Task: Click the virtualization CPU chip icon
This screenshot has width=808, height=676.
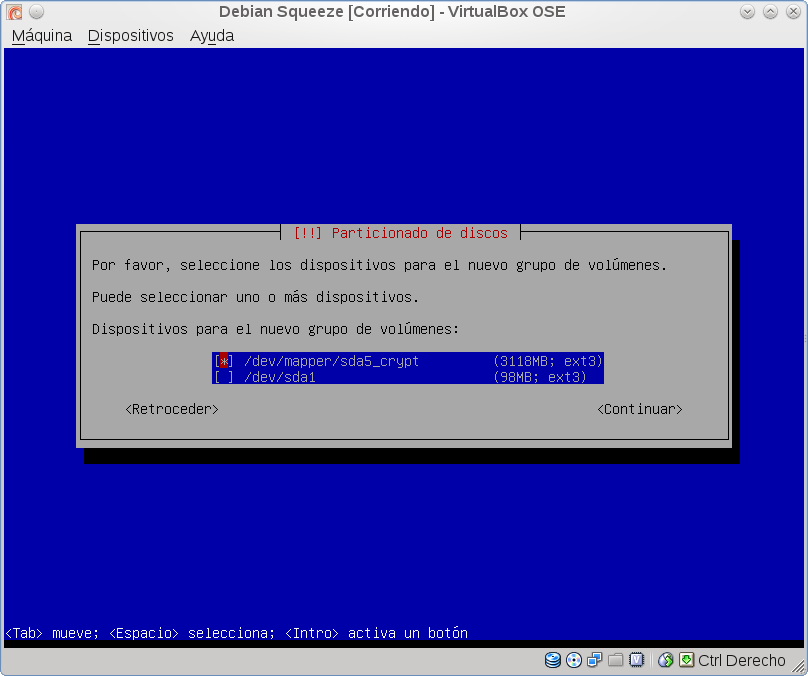Action: pos(636,660)
